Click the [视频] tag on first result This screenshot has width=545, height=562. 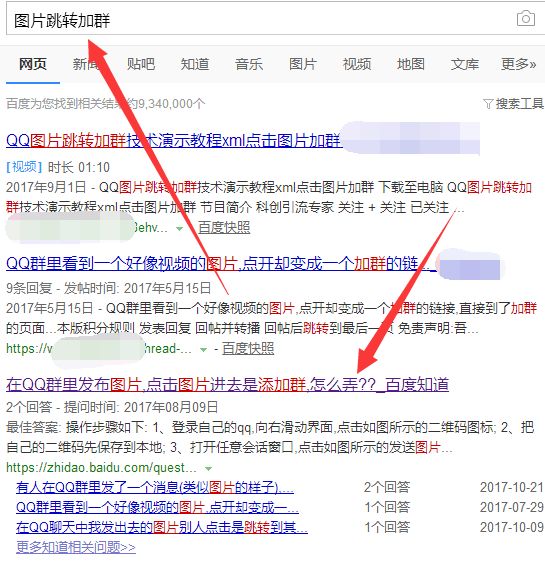pyautogui.click(x=24, y=167)
